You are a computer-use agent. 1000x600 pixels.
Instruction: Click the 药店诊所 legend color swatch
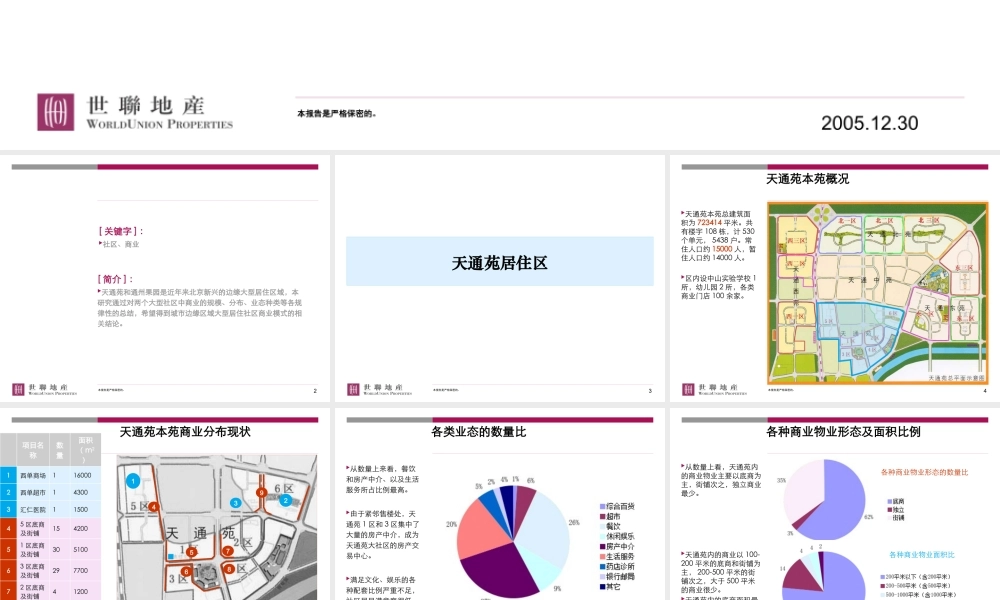pos(602,566)
